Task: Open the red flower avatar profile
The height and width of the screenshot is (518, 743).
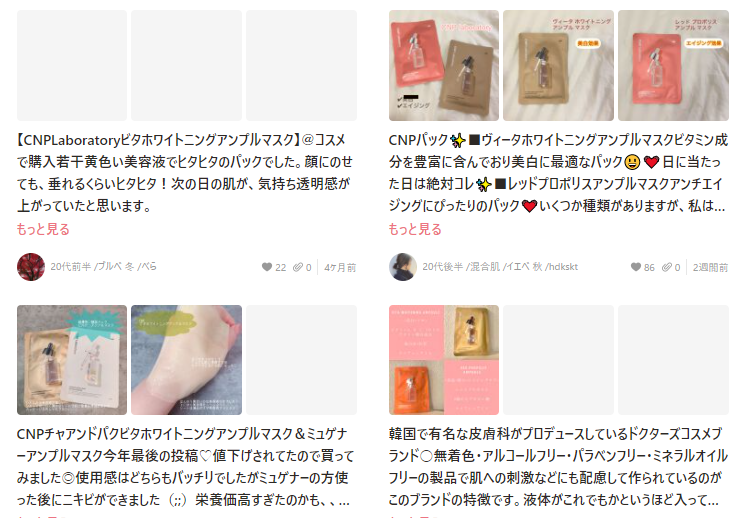Action: [31, 267]
